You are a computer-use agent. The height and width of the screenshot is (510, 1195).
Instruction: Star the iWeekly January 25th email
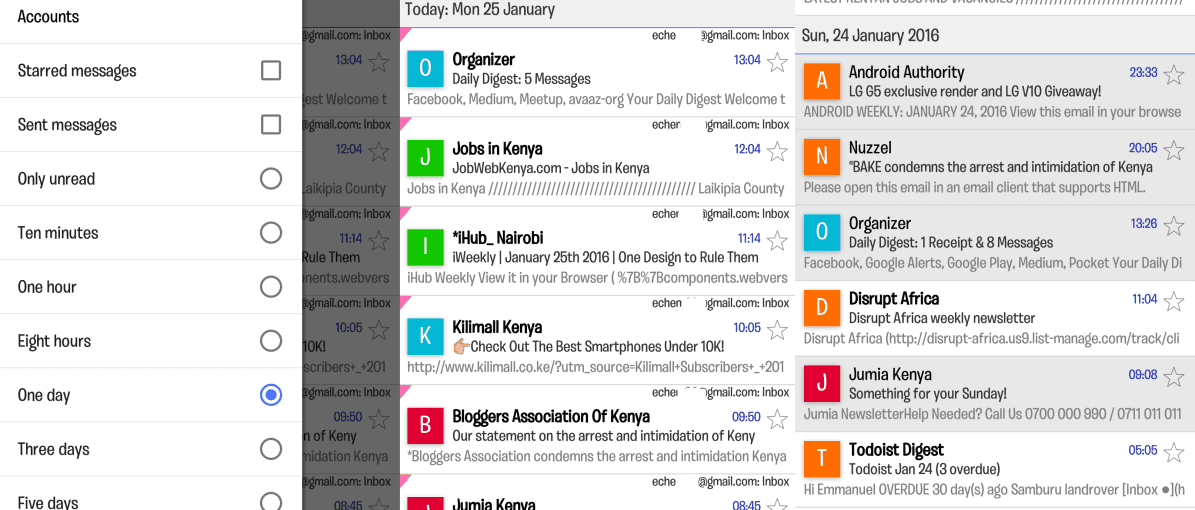point(777,240)
